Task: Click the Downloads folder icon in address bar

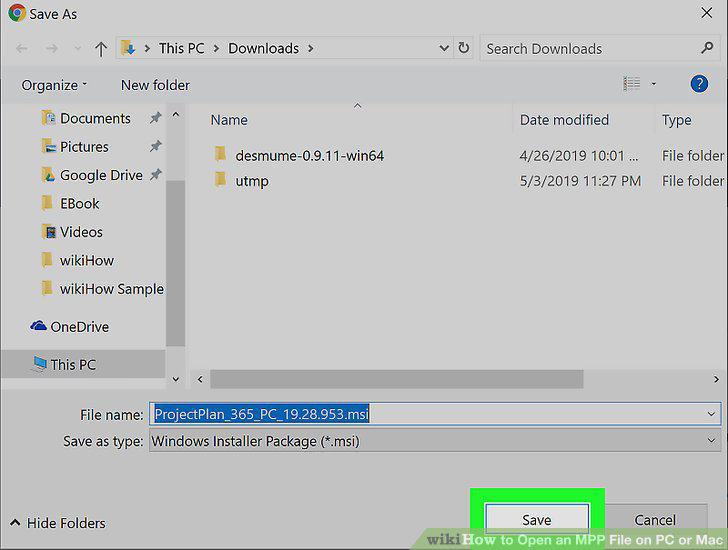Action: point(128,48)
